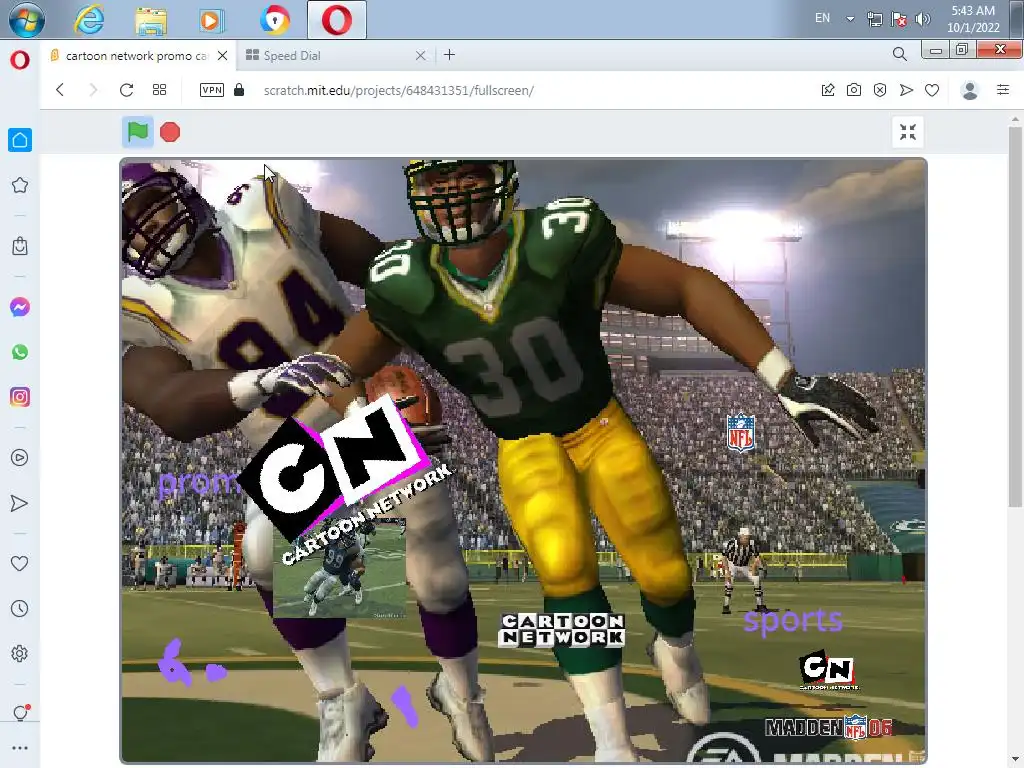Open sidebar Player icon

tap(20, 458)
